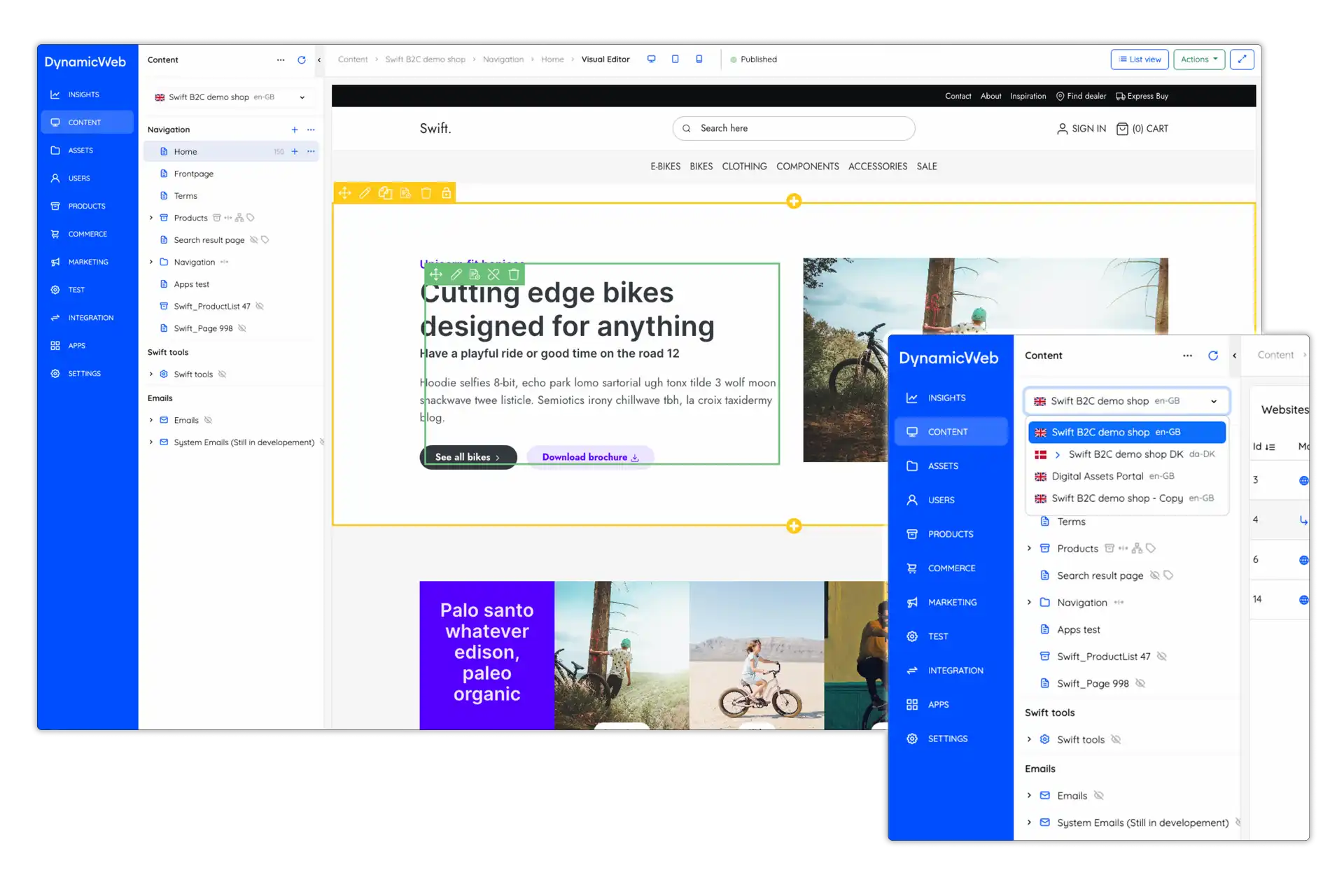Open the Contact menu in the shop header
The width and height of the screenshot is (1344, 896).
(x=958, y=96)
